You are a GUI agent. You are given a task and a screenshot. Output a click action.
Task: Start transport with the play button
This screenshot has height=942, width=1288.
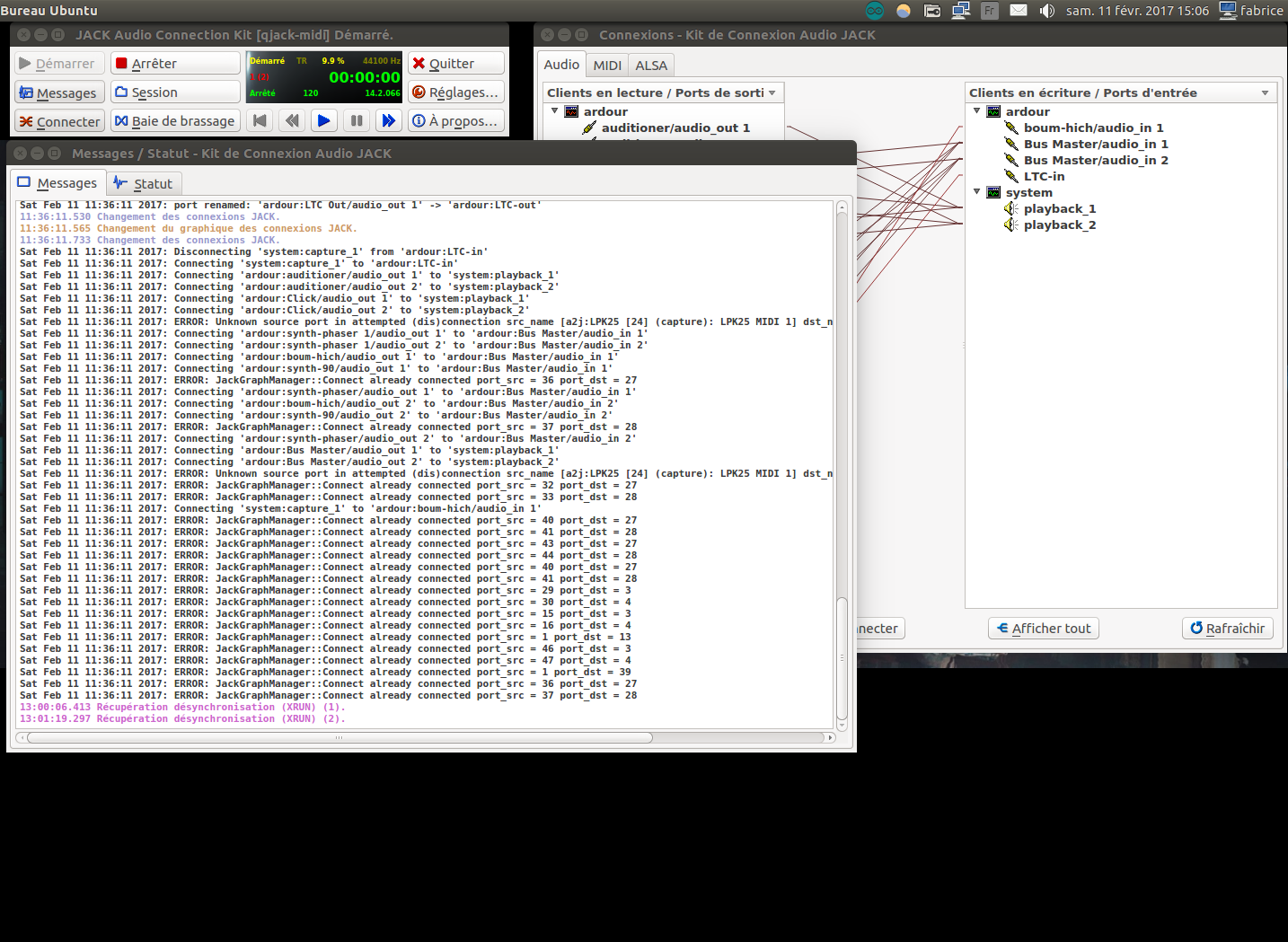(x=324, y=120)
